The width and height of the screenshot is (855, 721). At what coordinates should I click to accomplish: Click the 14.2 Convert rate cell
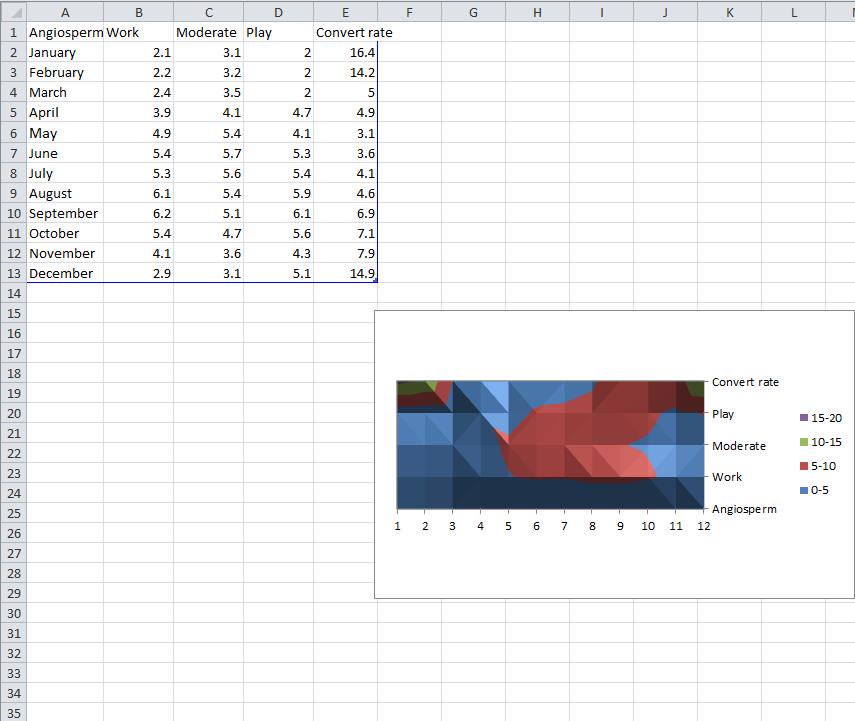click(345, 73)
